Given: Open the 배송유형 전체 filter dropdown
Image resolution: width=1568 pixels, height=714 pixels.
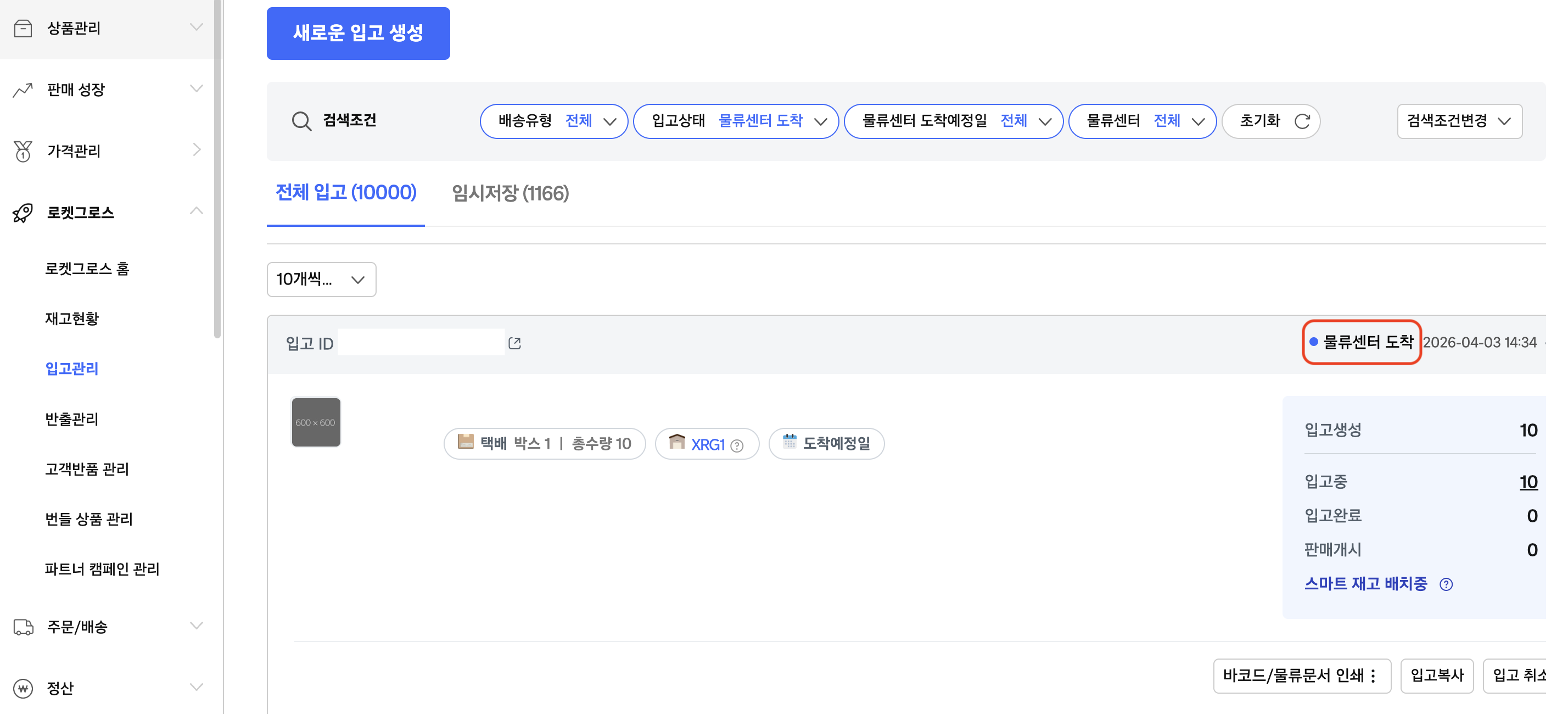Looking at the screenshot, I should pos(554,121).
